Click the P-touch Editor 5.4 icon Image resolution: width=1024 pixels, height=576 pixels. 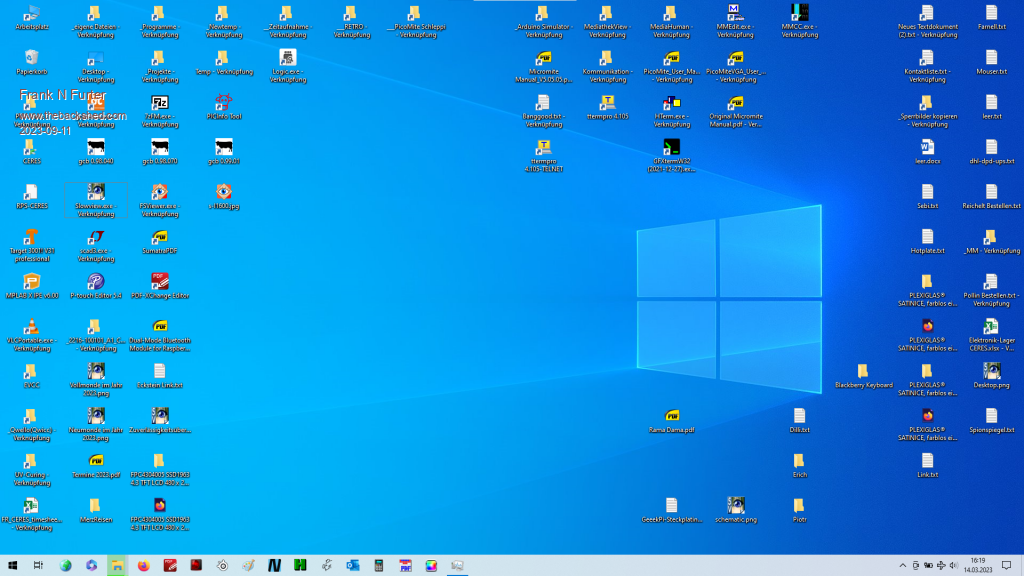(95, 282)
